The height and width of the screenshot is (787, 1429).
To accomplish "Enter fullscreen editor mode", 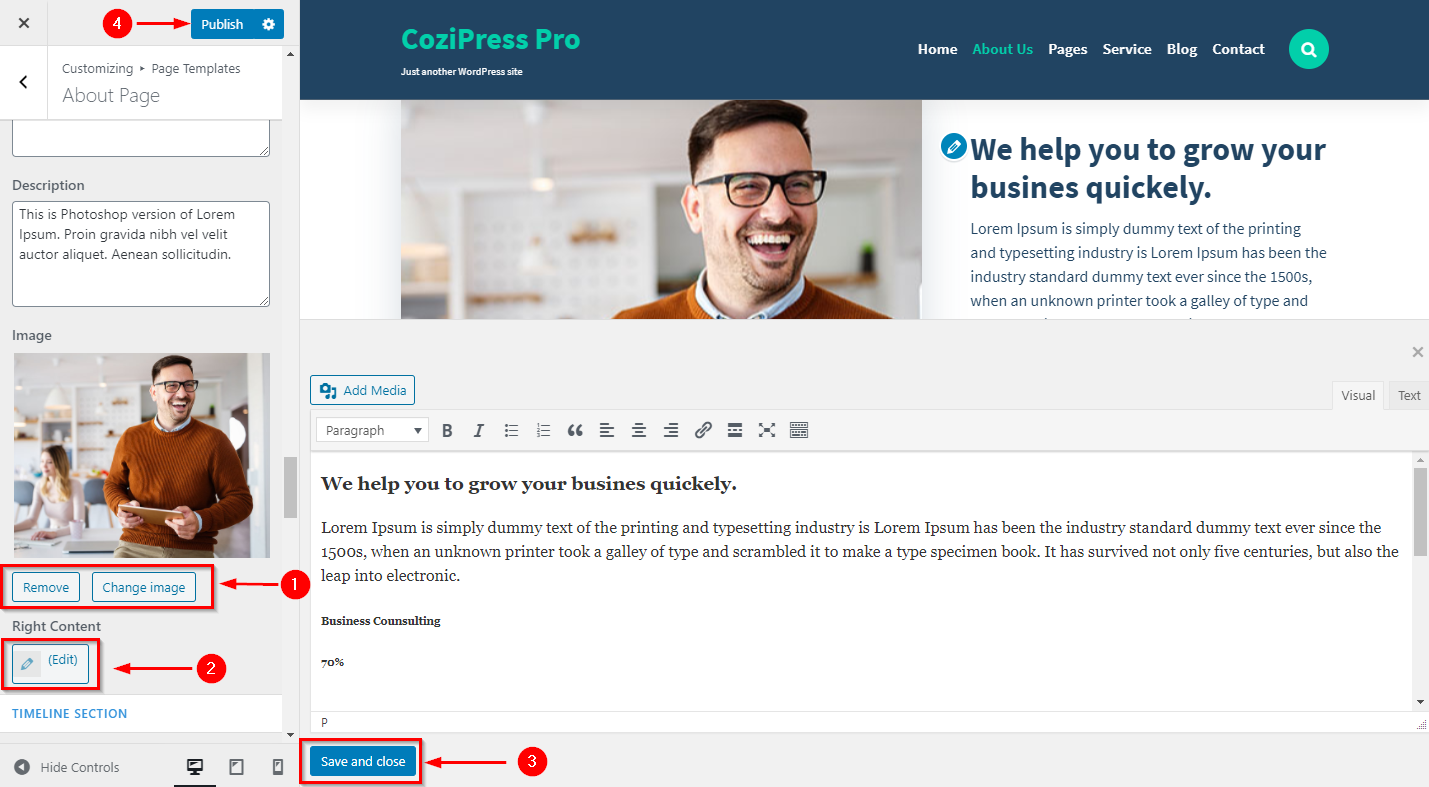I will [767, 430].
